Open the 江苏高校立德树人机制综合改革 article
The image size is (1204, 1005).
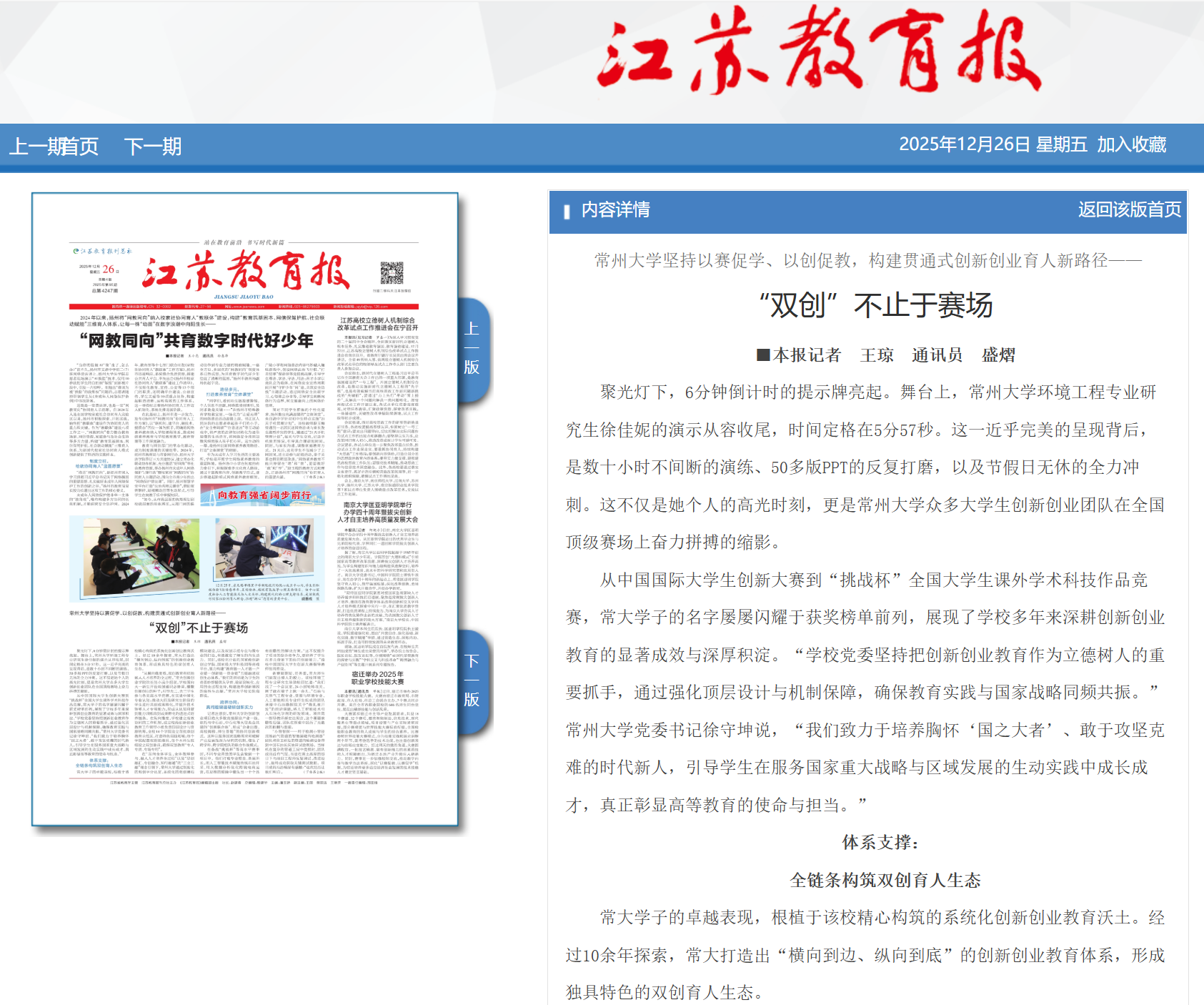tap(377, 324)
